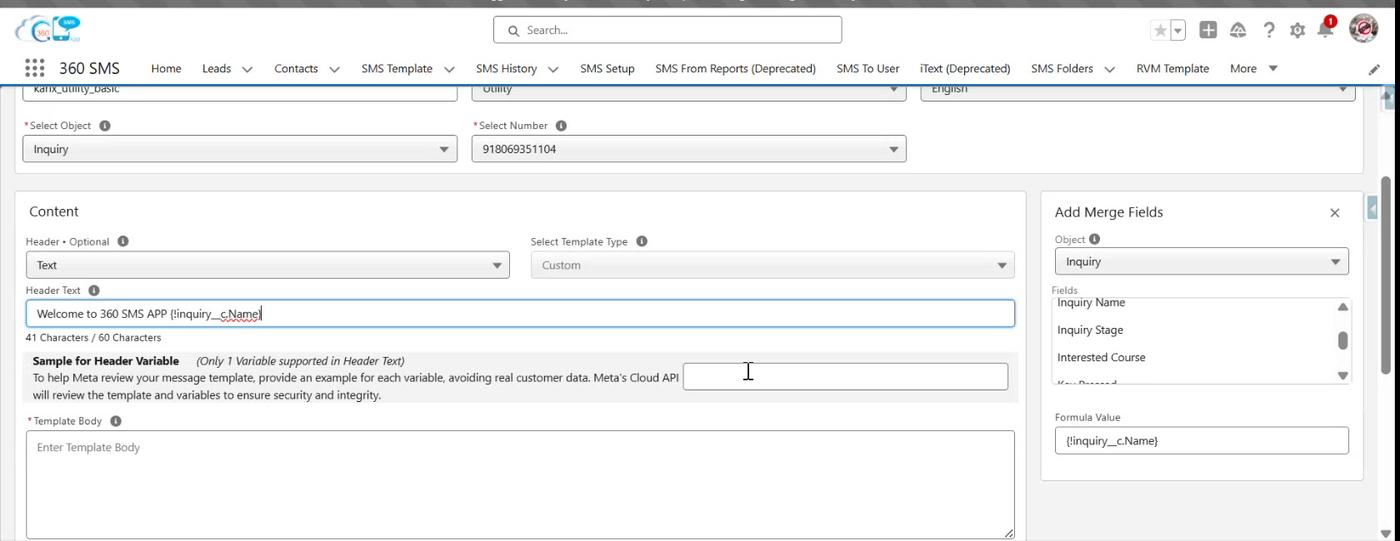Show info icon next to Header Optional
The width and height of the screenshot is (1400, 541).
click(123, 242)
